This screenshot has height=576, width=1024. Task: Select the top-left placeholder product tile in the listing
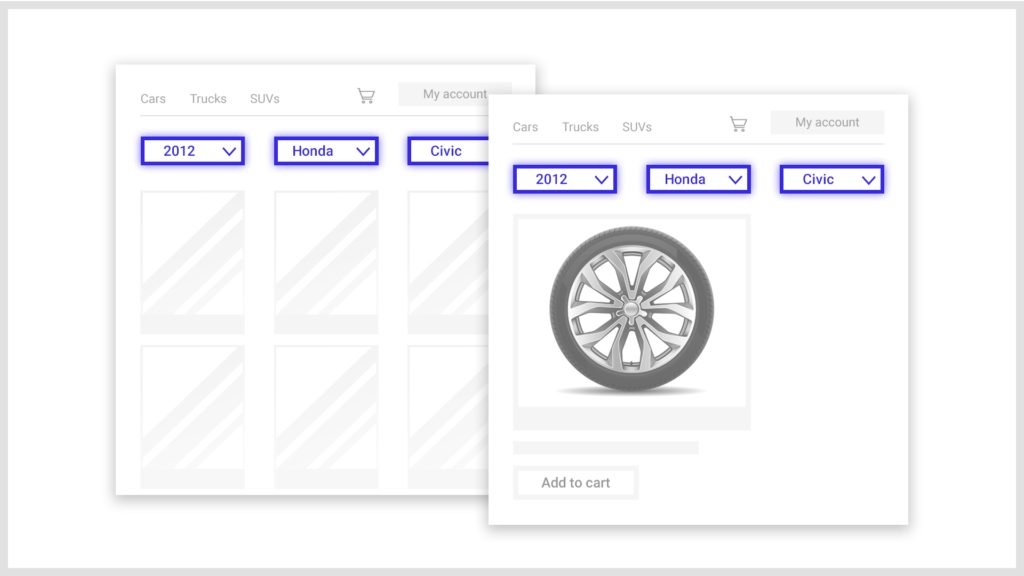(193, 261)
